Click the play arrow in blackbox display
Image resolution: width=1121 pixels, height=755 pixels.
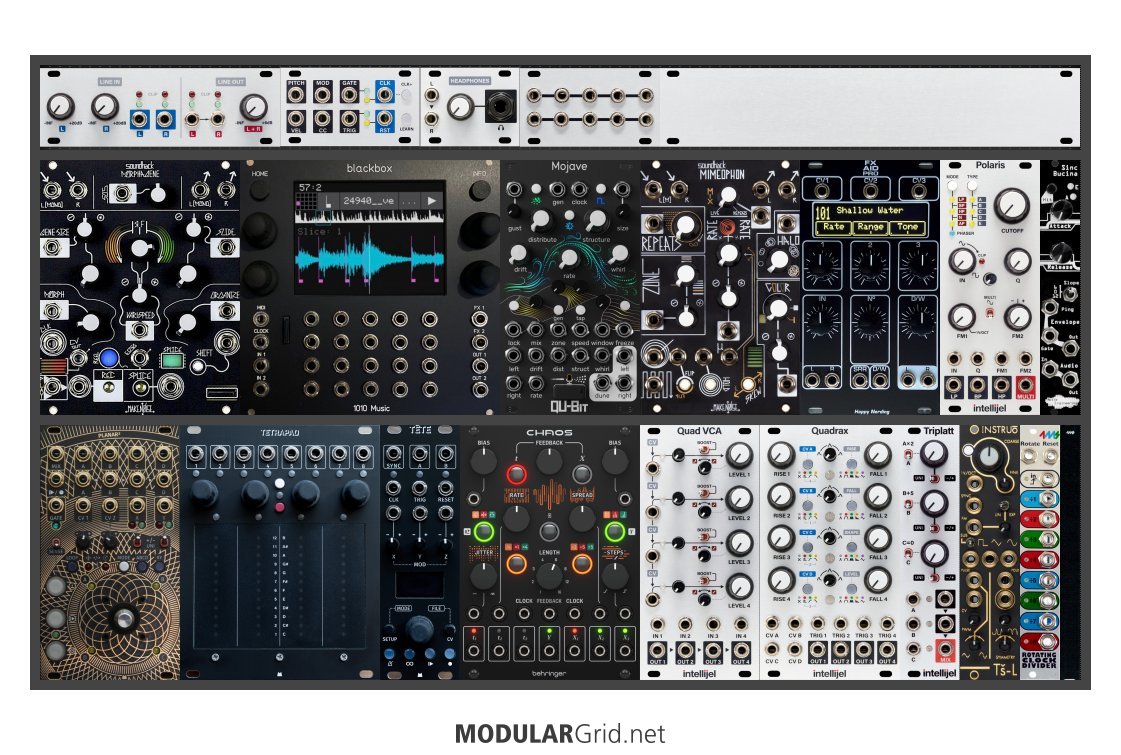431,201
